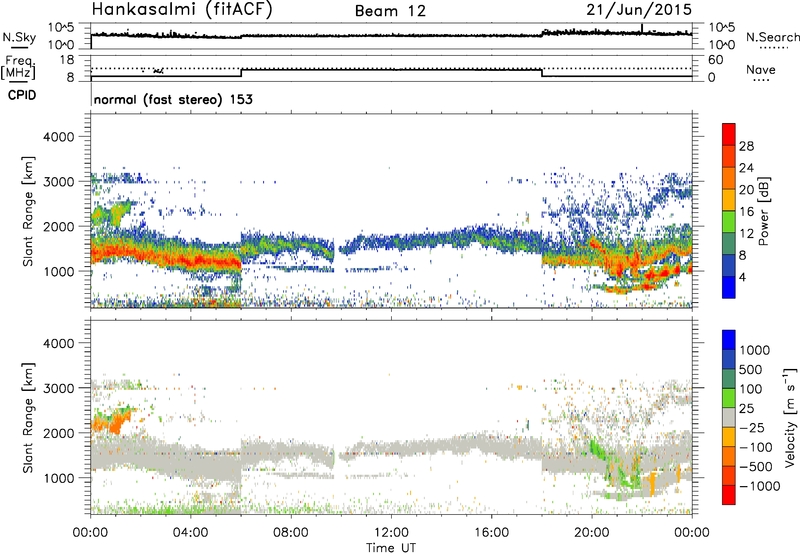Click the '-1000' velocity colorbar value

[x=760, y=486]
